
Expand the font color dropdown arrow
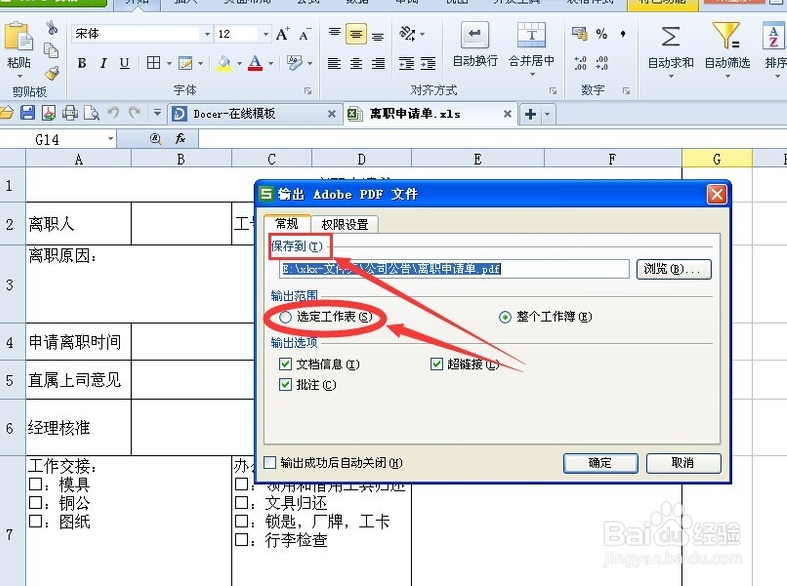(x=271, y=63)
